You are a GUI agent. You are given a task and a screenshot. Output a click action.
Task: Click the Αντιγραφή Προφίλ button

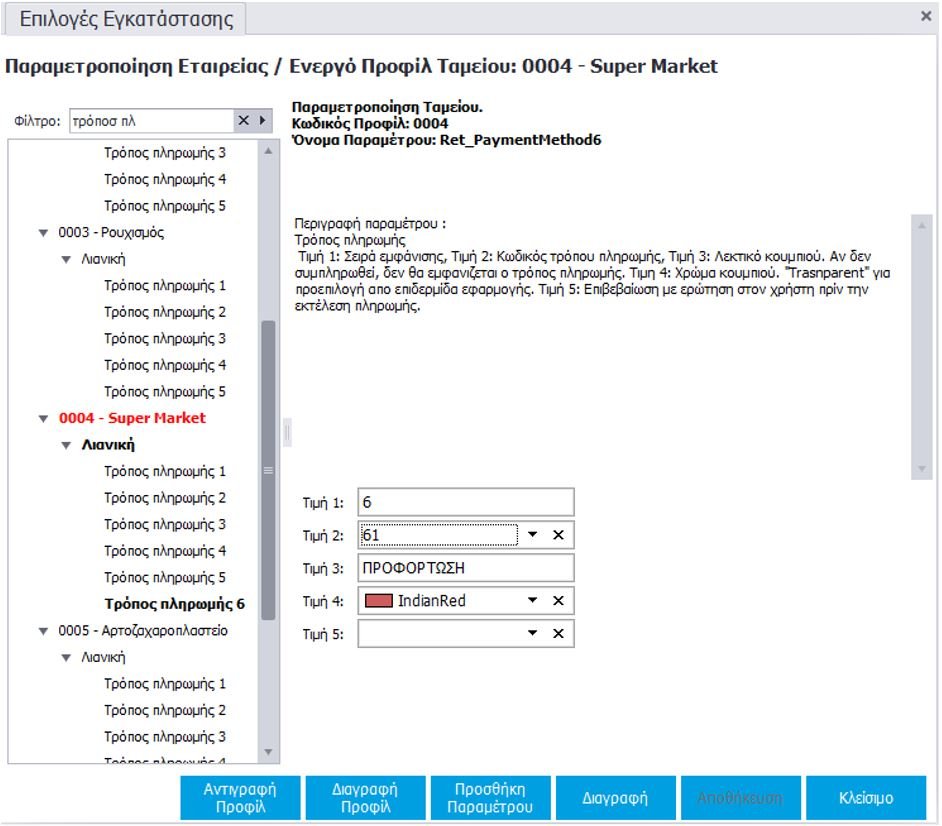point(240,798)
